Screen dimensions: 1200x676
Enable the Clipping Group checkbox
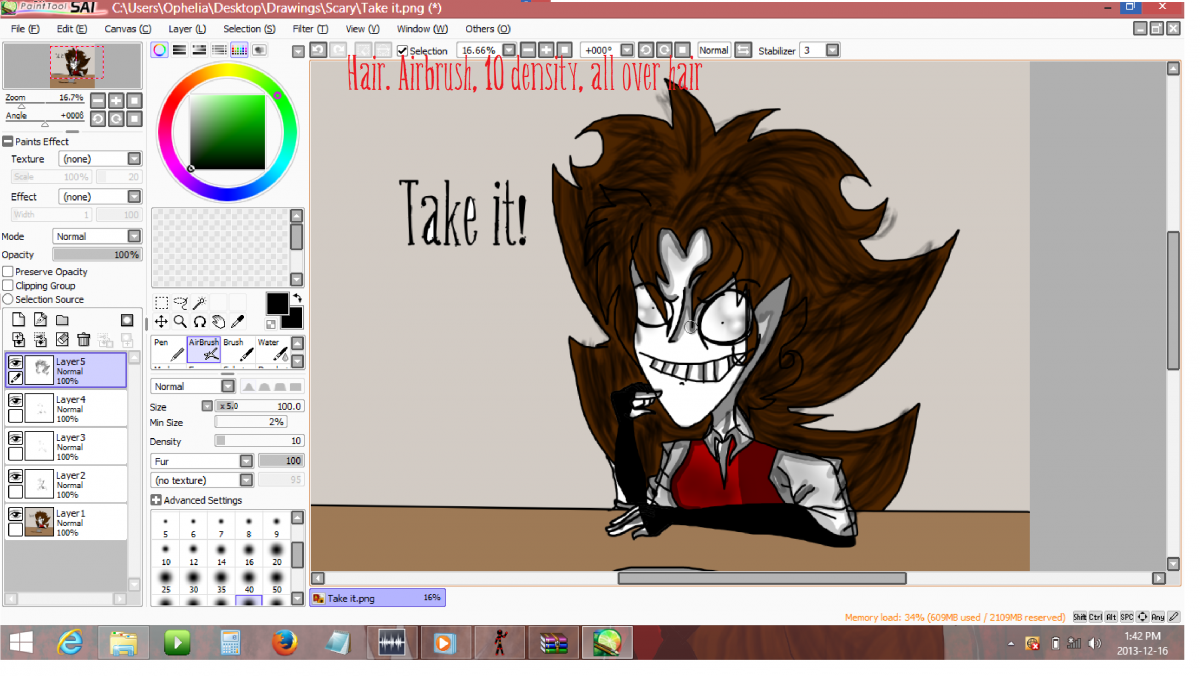click(8, 286)
